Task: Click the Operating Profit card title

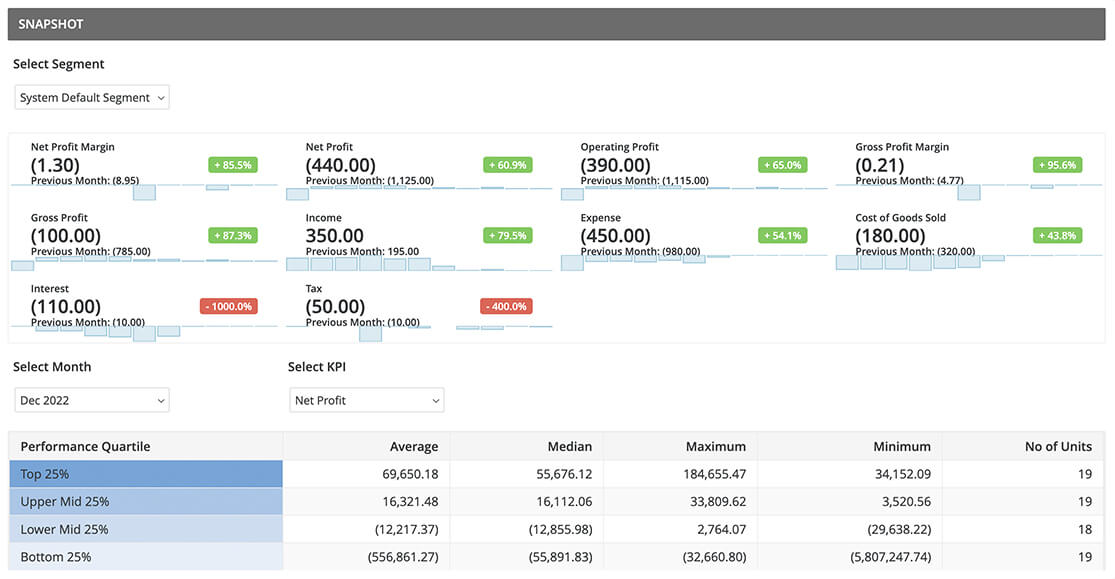Action: click(x=619, y=147)
